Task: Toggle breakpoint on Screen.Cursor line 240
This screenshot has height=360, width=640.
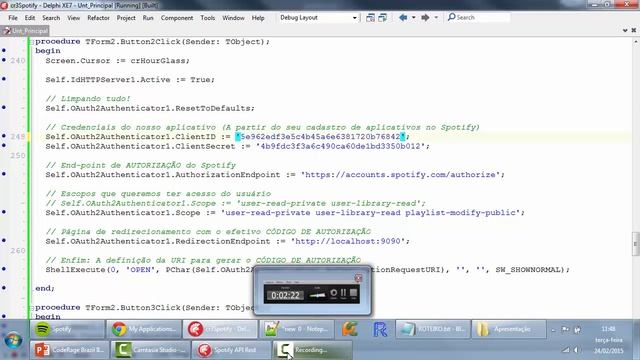Action: click(x=4, y=60)
